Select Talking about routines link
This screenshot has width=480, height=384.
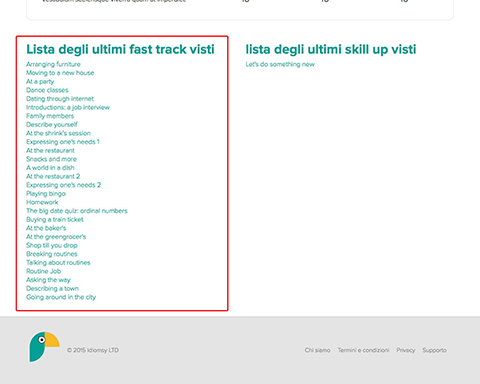58,263
